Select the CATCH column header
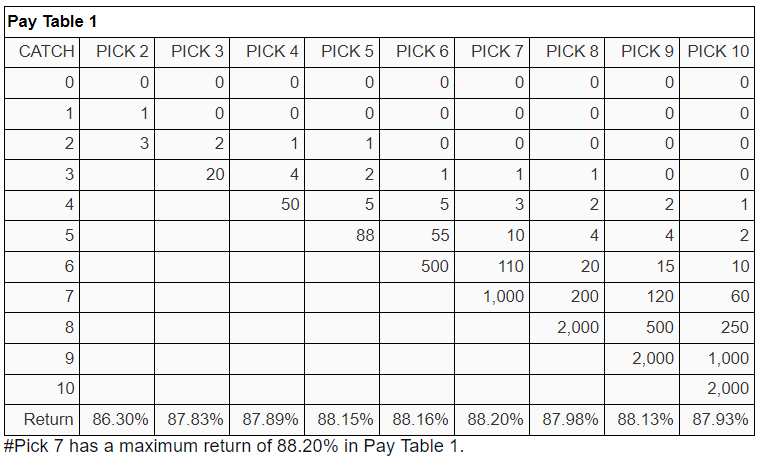 42,52
